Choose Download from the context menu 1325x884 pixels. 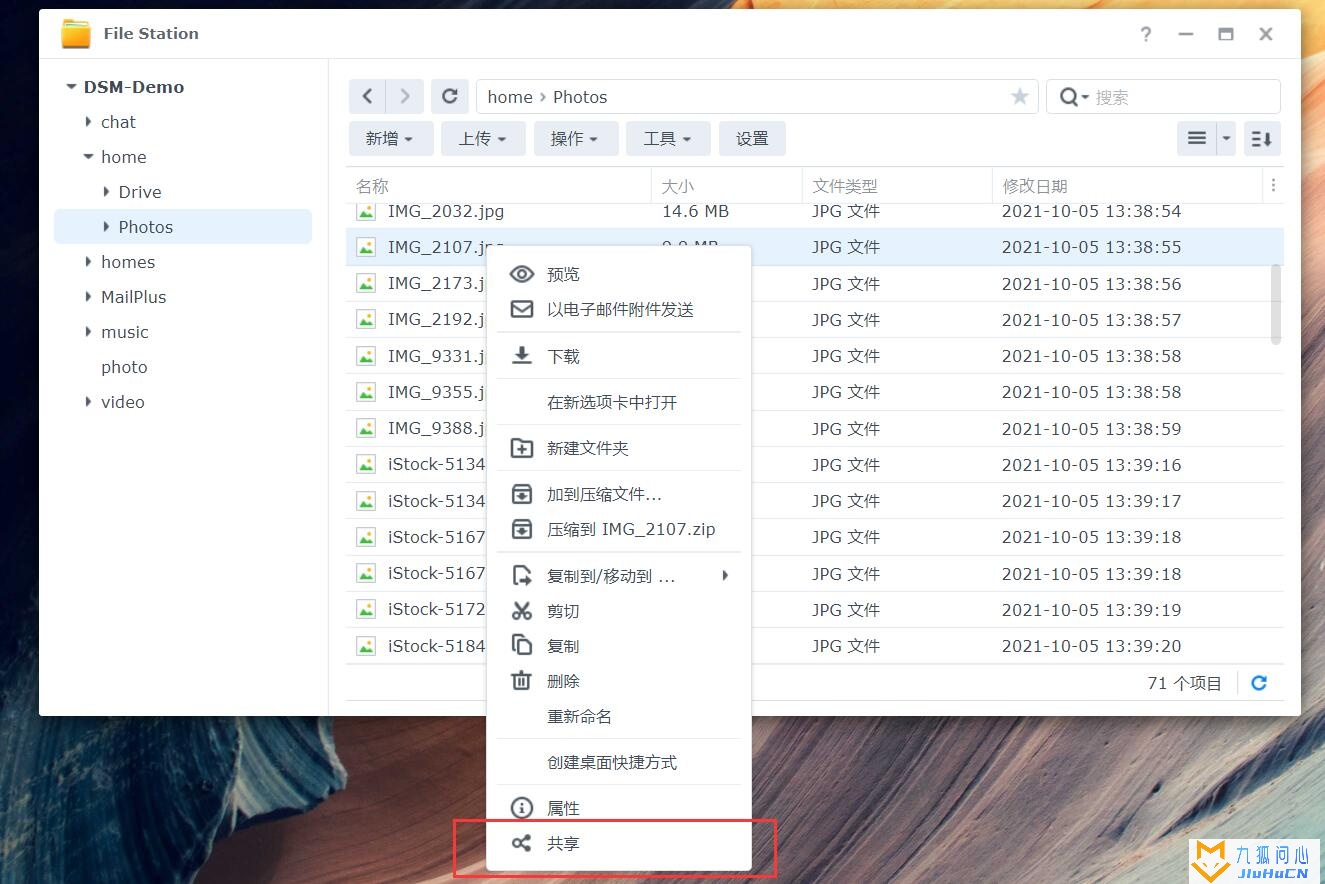pyautogui.click(x=618, y=356)
